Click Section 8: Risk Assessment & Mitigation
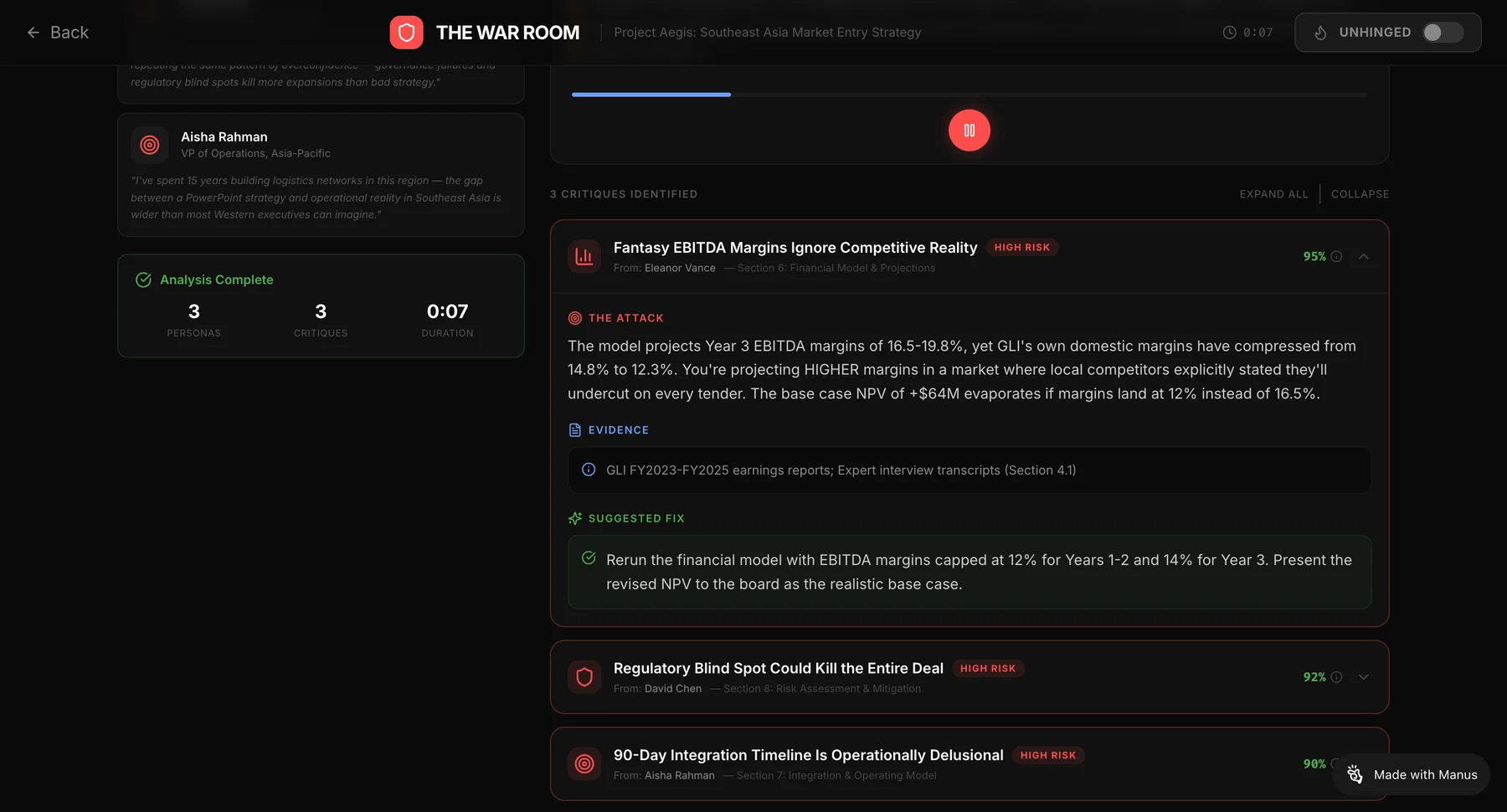Viewport: 1507px width, 812px height. pos(822,689)
